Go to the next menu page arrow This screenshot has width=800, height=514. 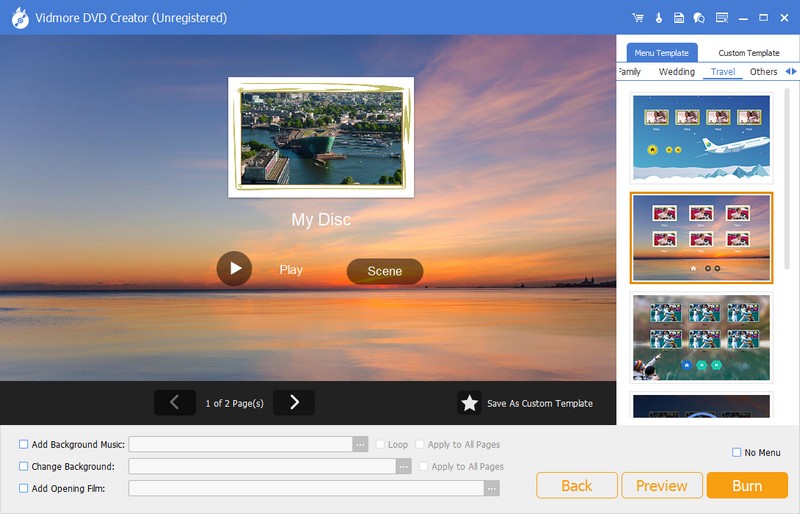pos(294,402)
